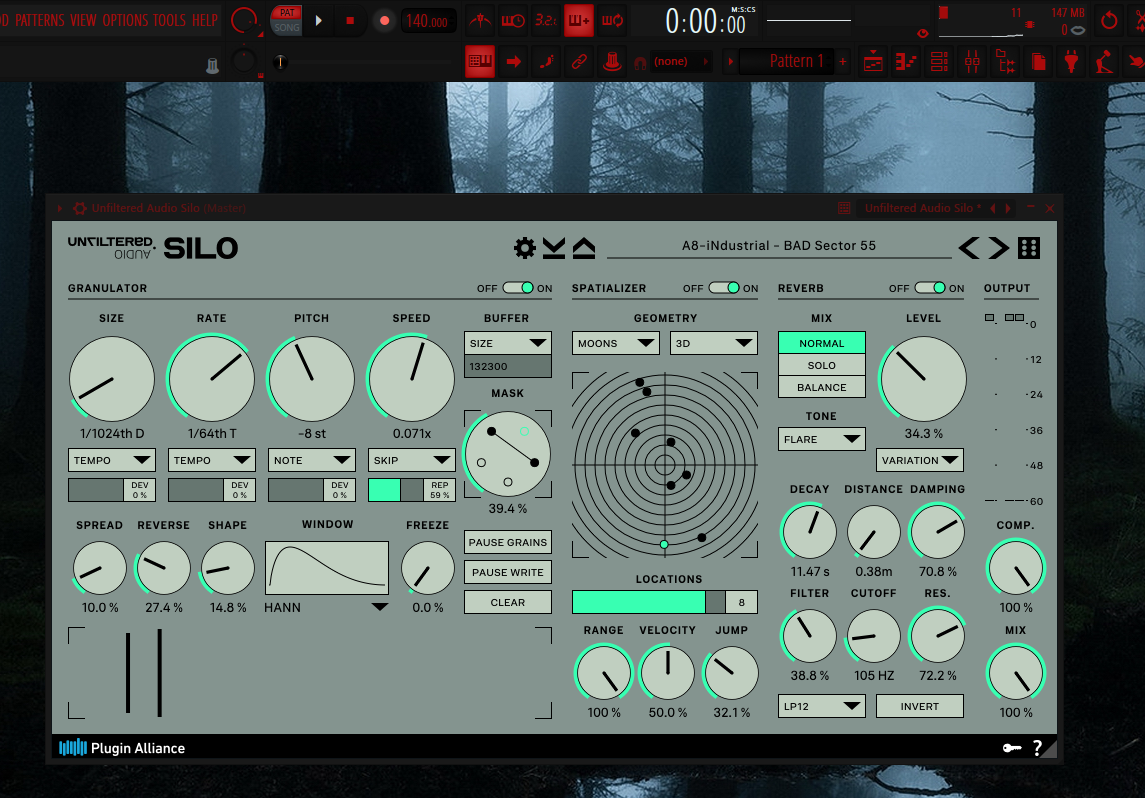Open the LP12 filter type dropdown
The height and width of the screenshot is (798, 1145).
822,706
